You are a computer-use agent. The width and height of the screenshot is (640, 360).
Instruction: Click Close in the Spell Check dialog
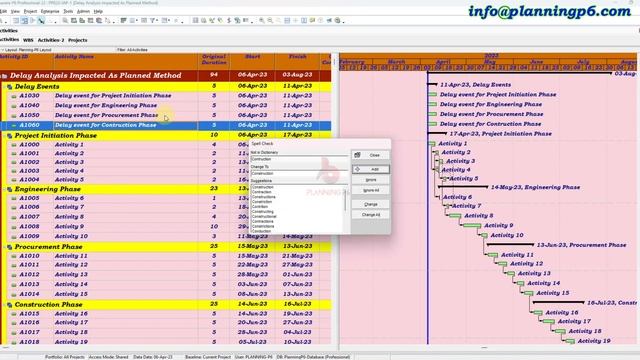pyautogui.click(x=371, y=155)
